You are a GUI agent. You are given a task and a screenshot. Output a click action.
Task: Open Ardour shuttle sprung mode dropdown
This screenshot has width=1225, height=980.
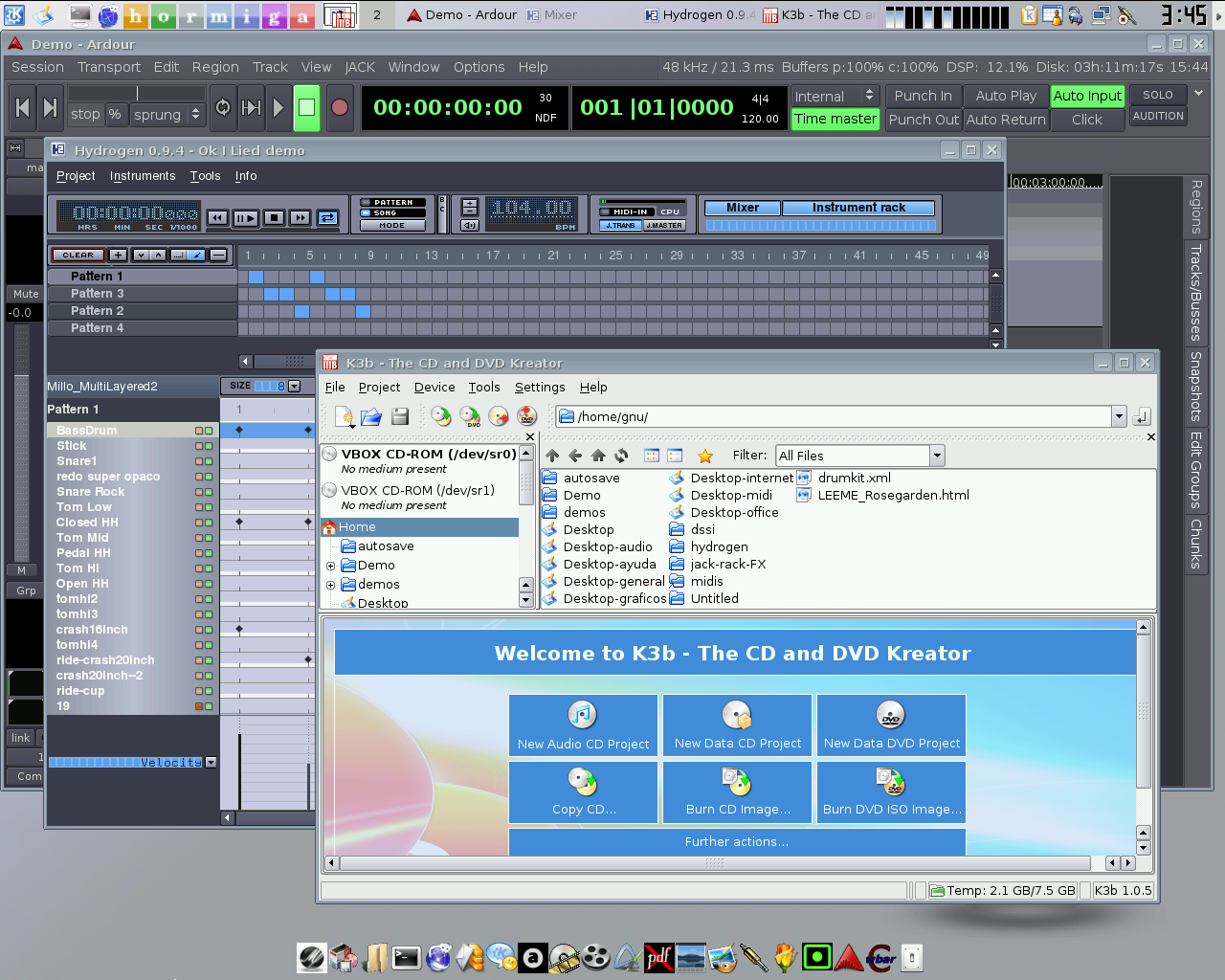point(167,114)
